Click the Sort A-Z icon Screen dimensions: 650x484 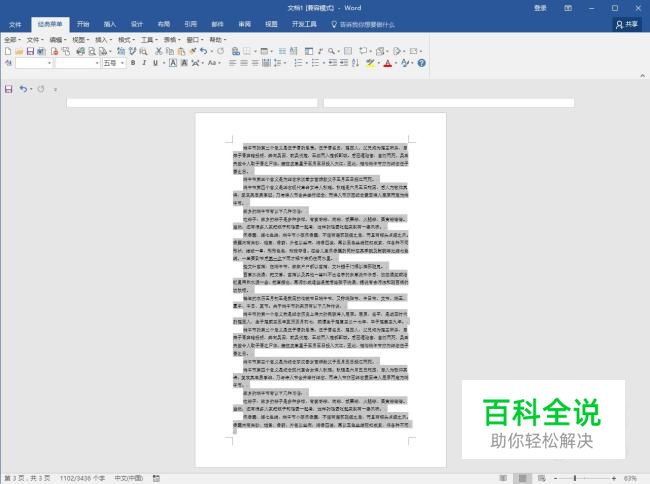[x=355, y=63]
